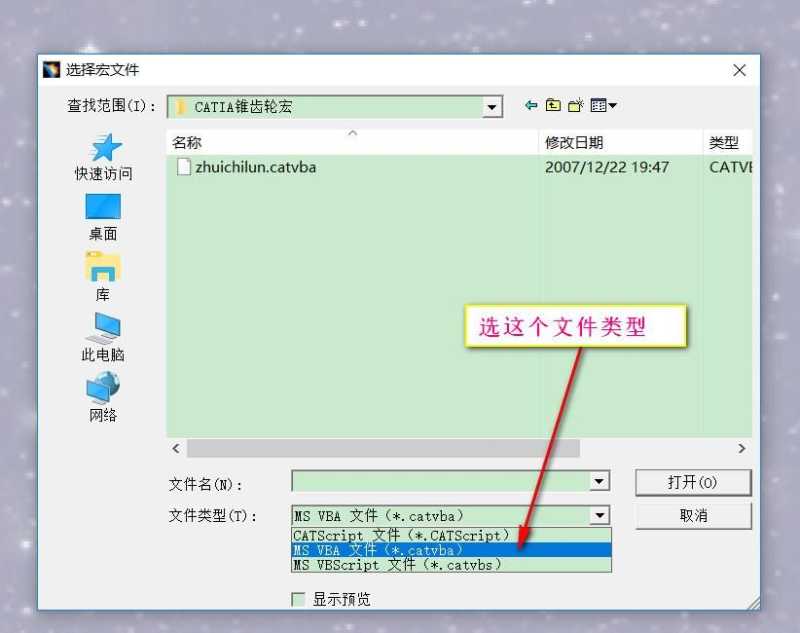Click the 取消 button
Image resolution: width=800 pixels, height=633 pixels.
coord(693,516)
